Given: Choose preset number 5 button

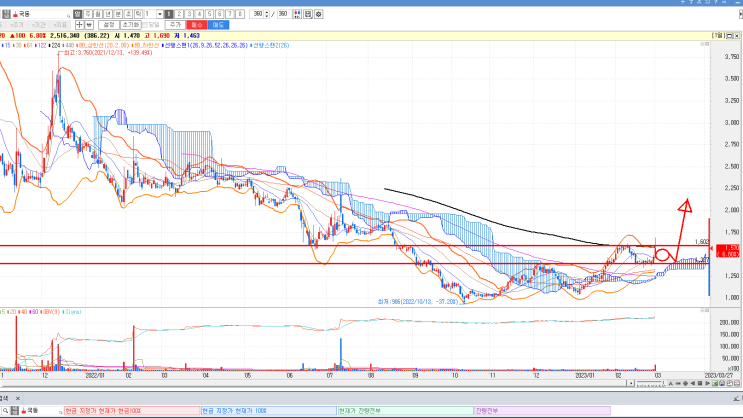Looking at the screenshot, I should (209, 14).
